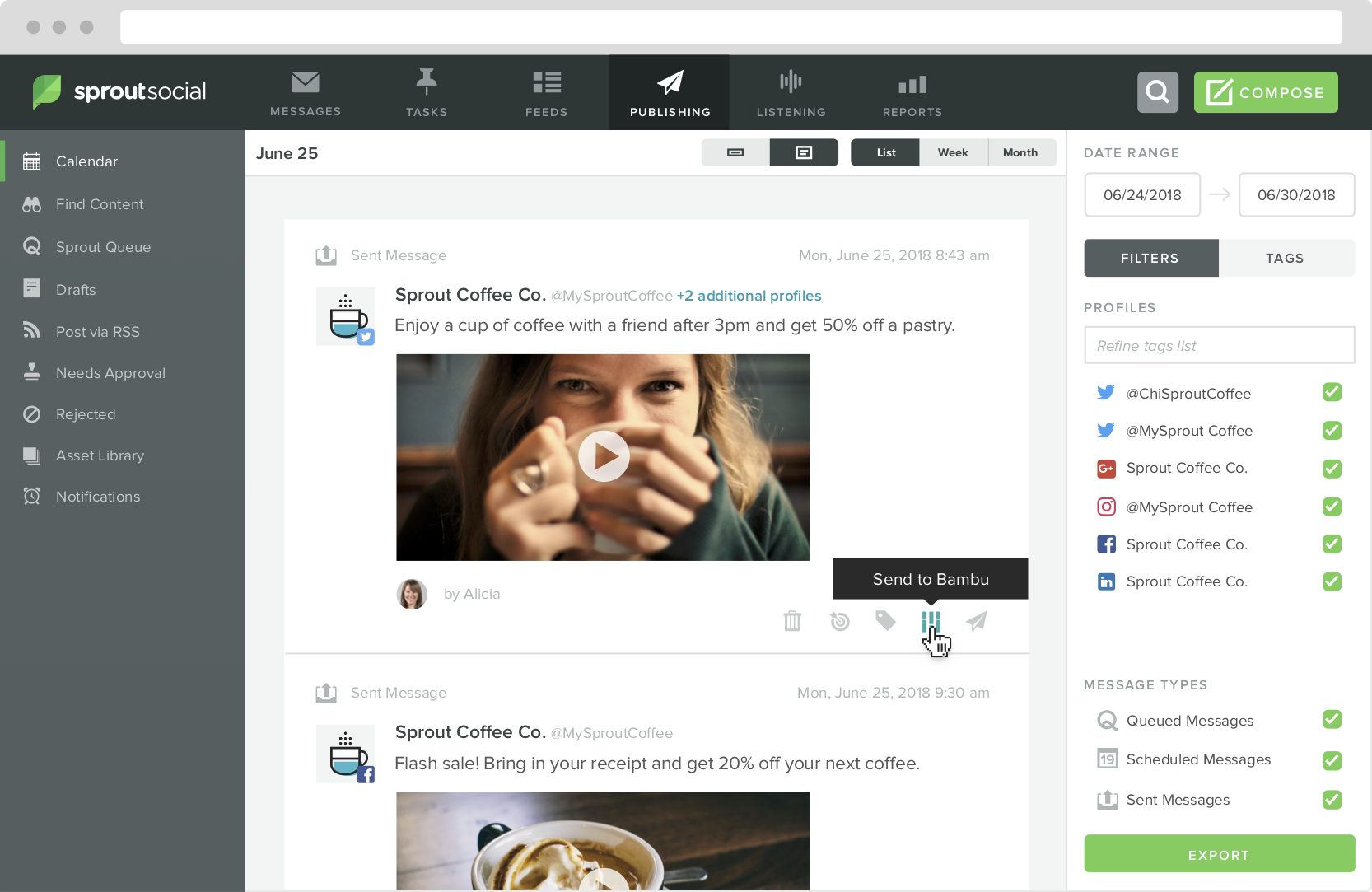Click the @MySproutCoffee handle in 9:30 am message
This screenshot has width=1372, height=892.
pos(612,733)
